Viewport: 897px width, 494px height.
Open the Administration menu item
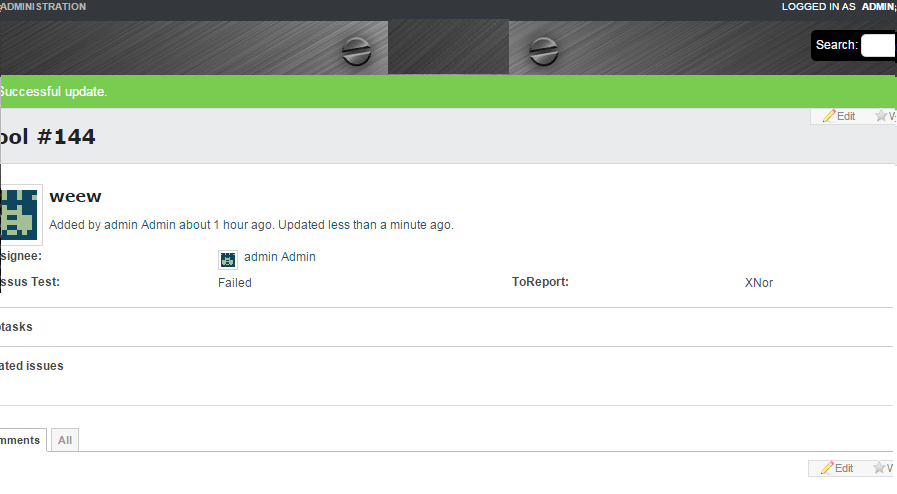coord(43,7)
